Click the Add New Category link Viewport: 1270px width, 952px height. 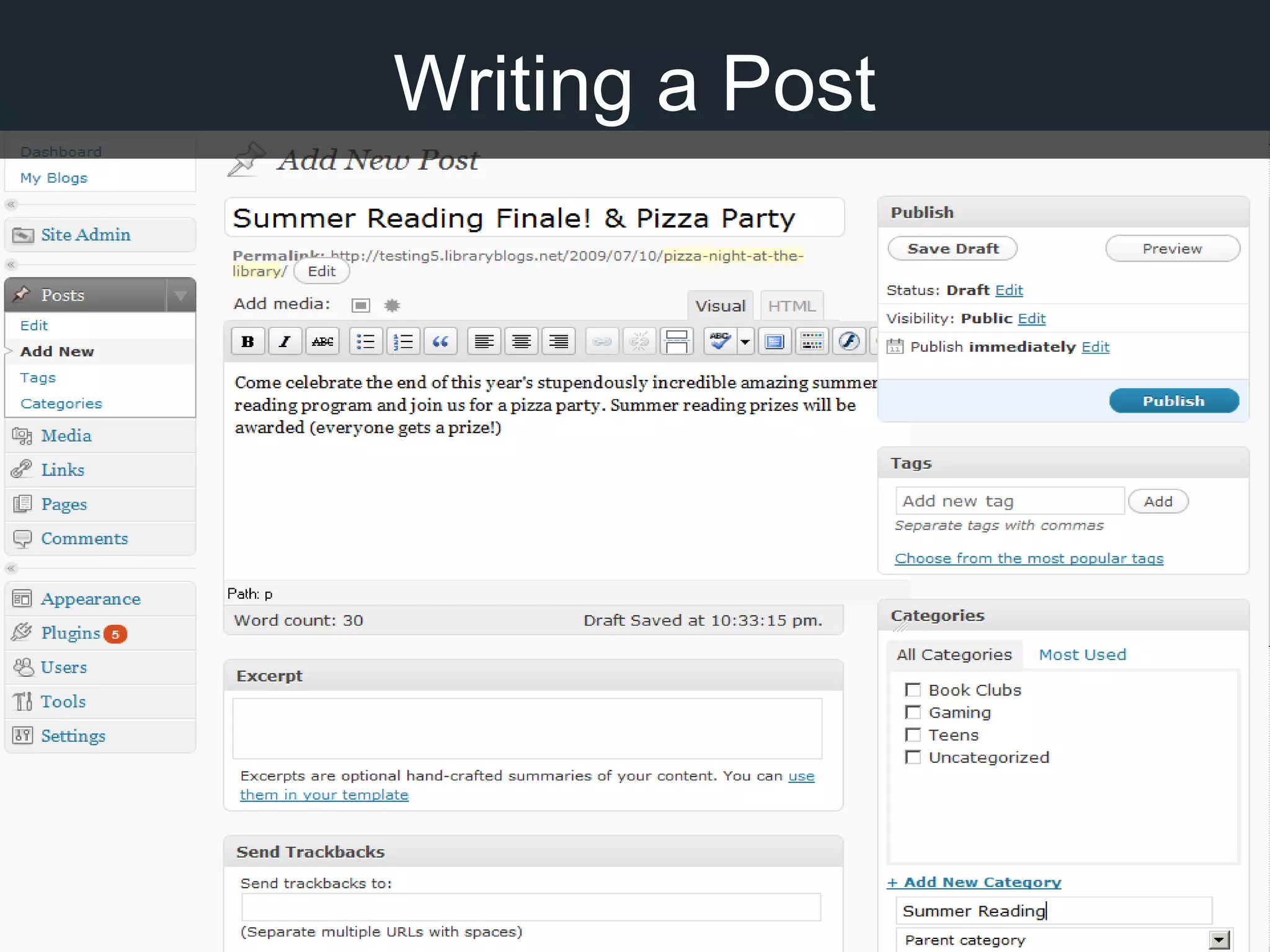(974, 882)
